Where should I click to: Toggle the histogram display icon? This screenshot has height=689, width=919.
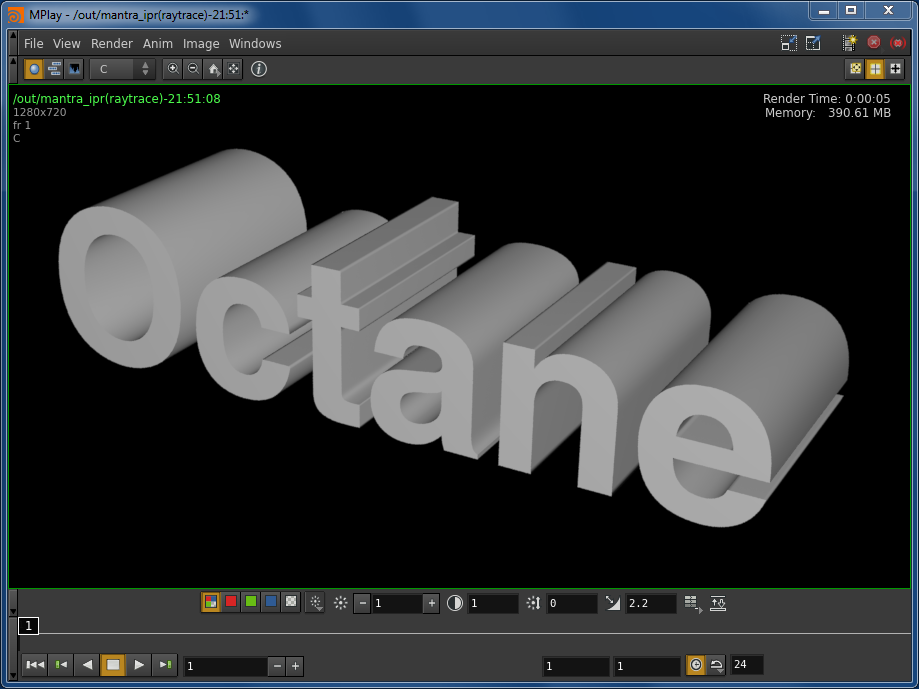[x=74, y=69]
